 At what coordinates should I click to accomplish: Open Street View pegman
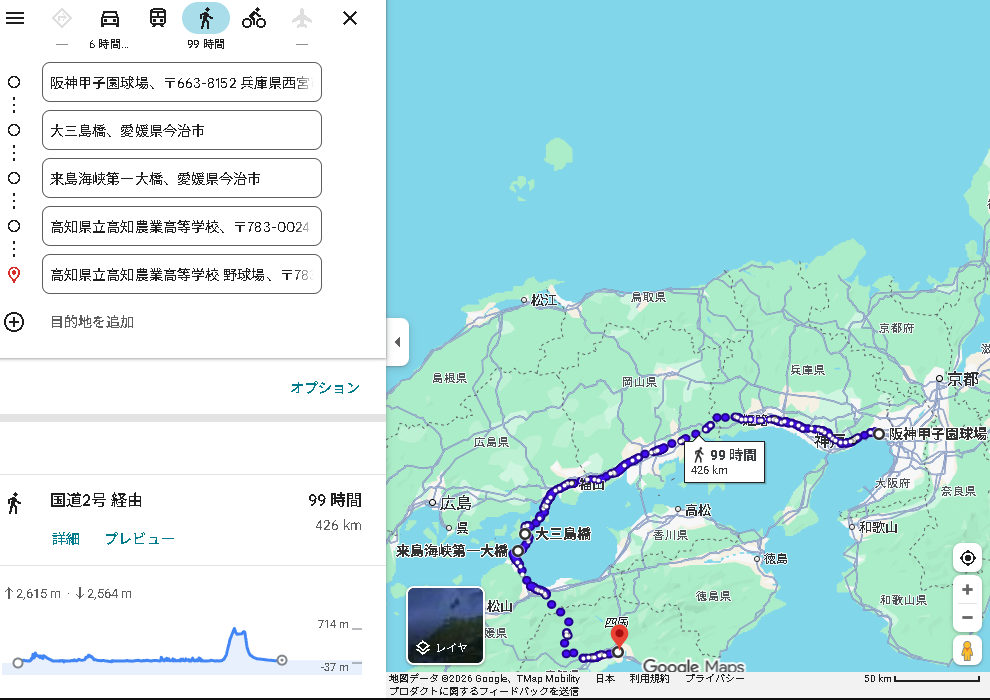coord(967,651)
